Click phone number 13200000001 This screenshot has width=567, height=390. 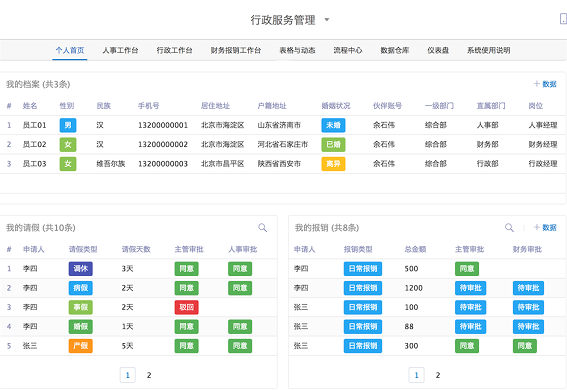(x=163, y=125)
